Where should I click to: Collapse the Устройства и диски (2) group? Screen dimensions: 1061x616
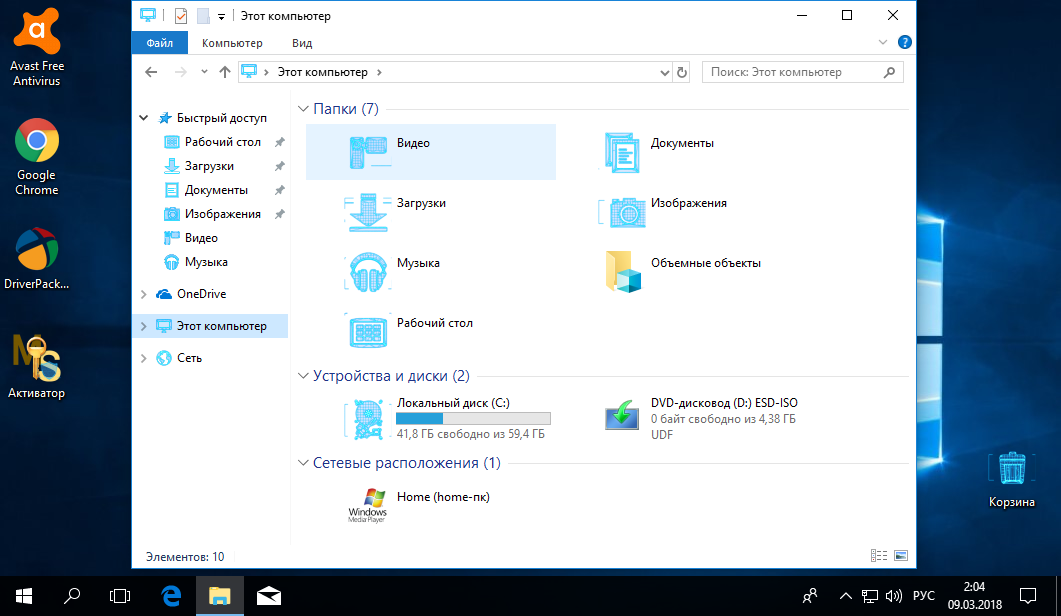303,376
